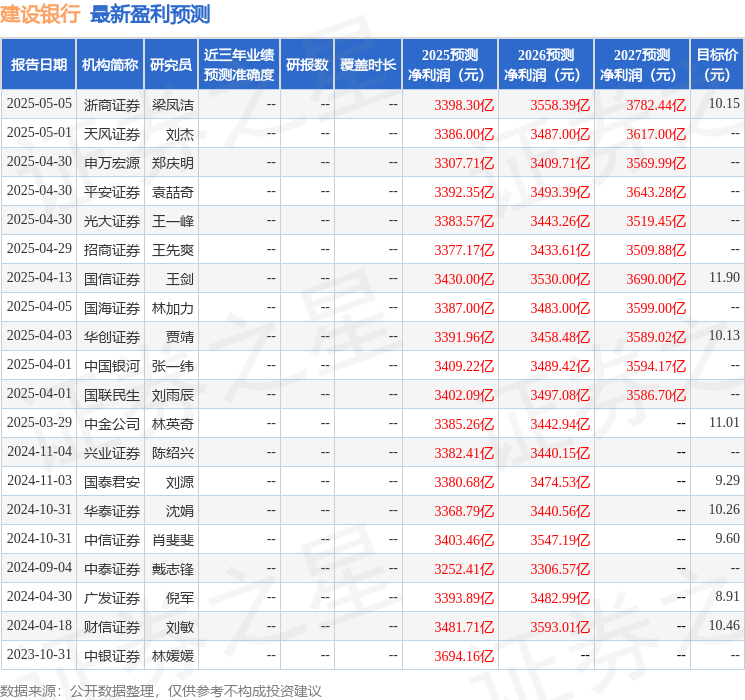Click the 覆盖时长 column header

coord(368,64)
